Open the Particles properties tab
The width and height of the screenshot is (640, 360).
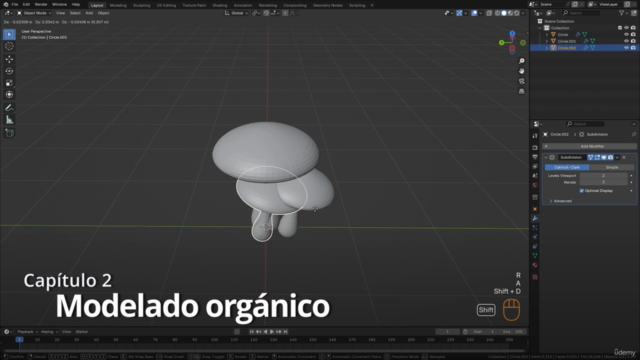pyautogui.click(x=535, y=228)
